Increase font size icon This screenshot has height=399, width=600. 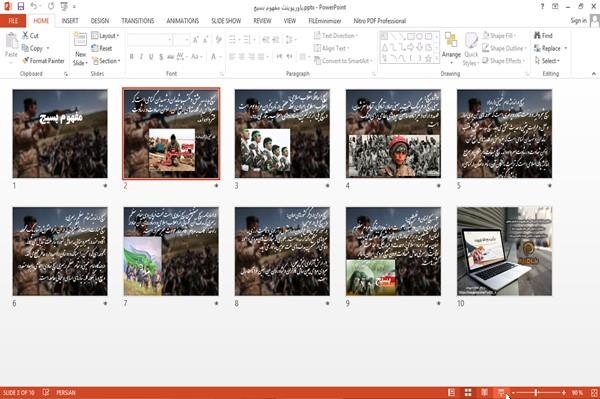[x=196, y=39]
